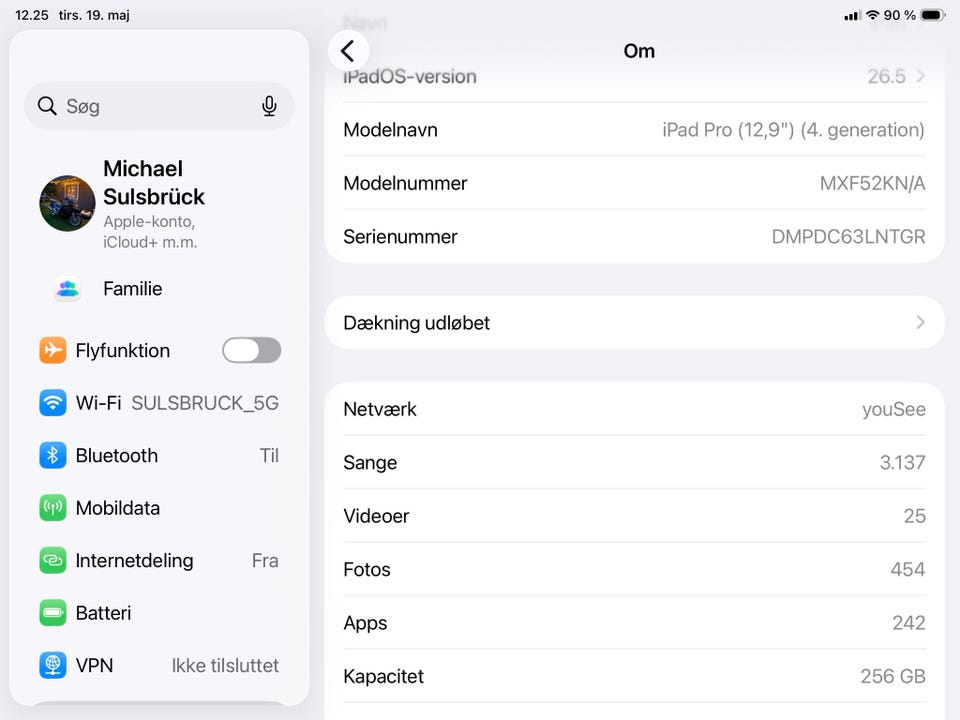Viewport: 960px width, 720px height.
Task: Tap the Internetdeling link icon
Action: [x=53, y=560]
